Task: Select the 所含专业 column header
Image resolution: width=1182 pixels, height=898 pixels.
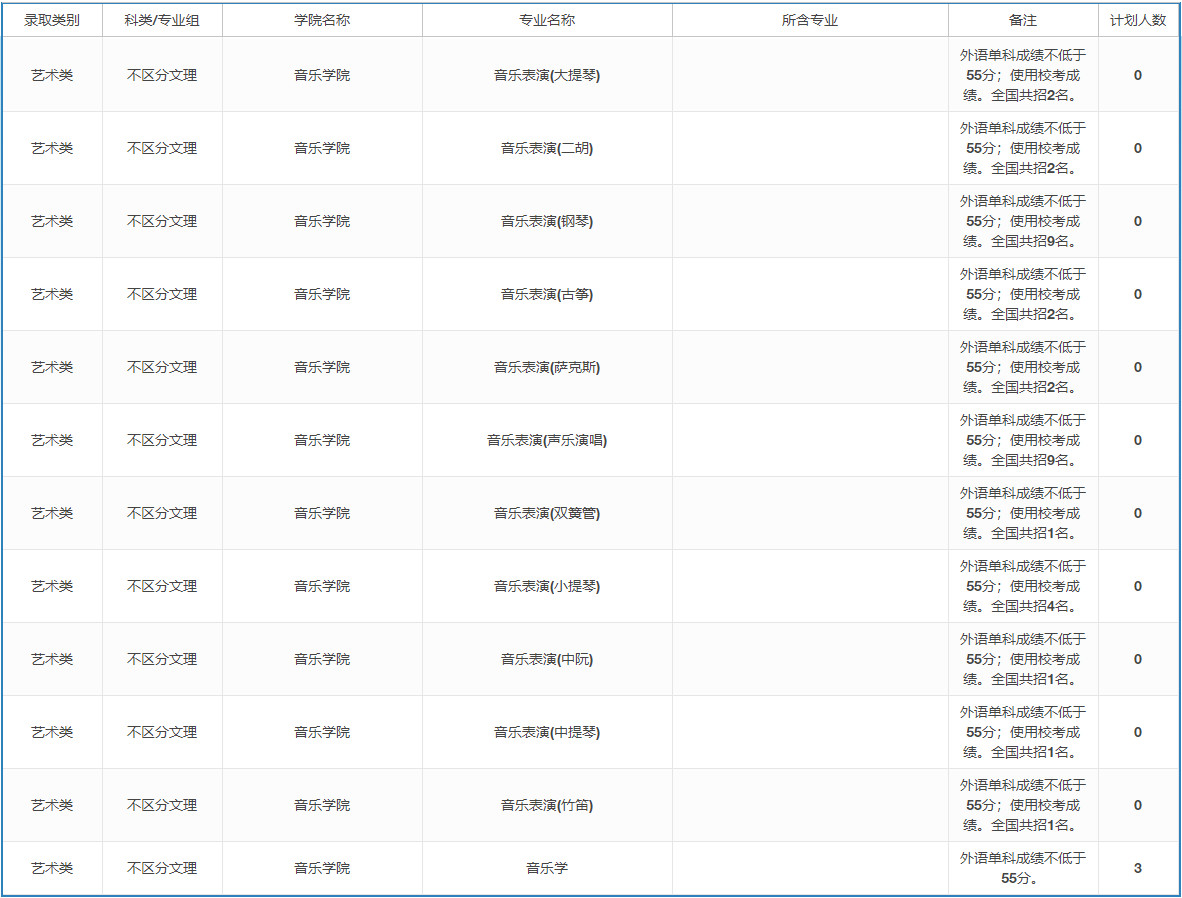Action: click(x=810, y=20)
